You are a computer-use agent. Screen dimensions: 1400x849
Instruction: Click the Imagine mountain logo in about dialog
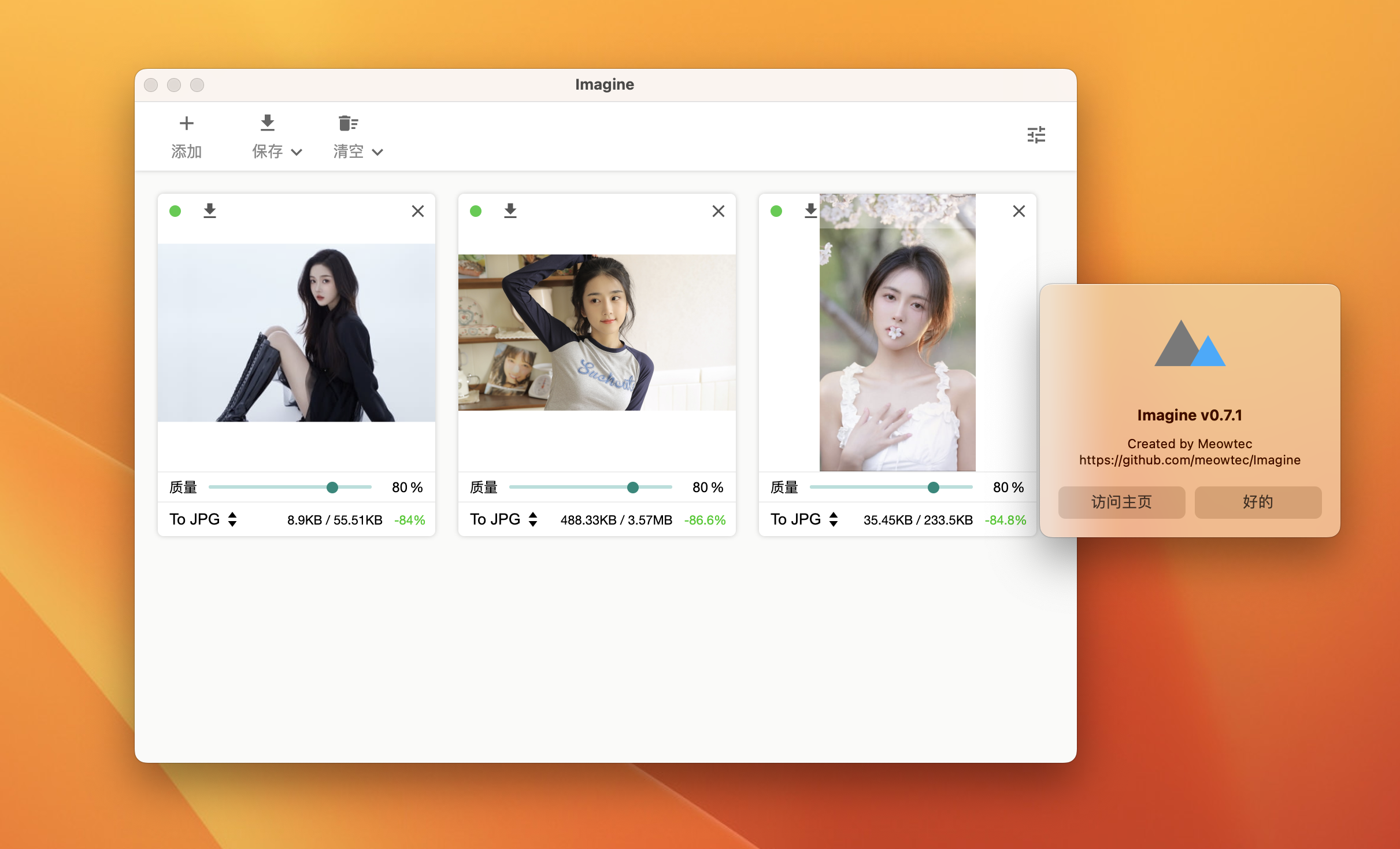(1190, 344)
